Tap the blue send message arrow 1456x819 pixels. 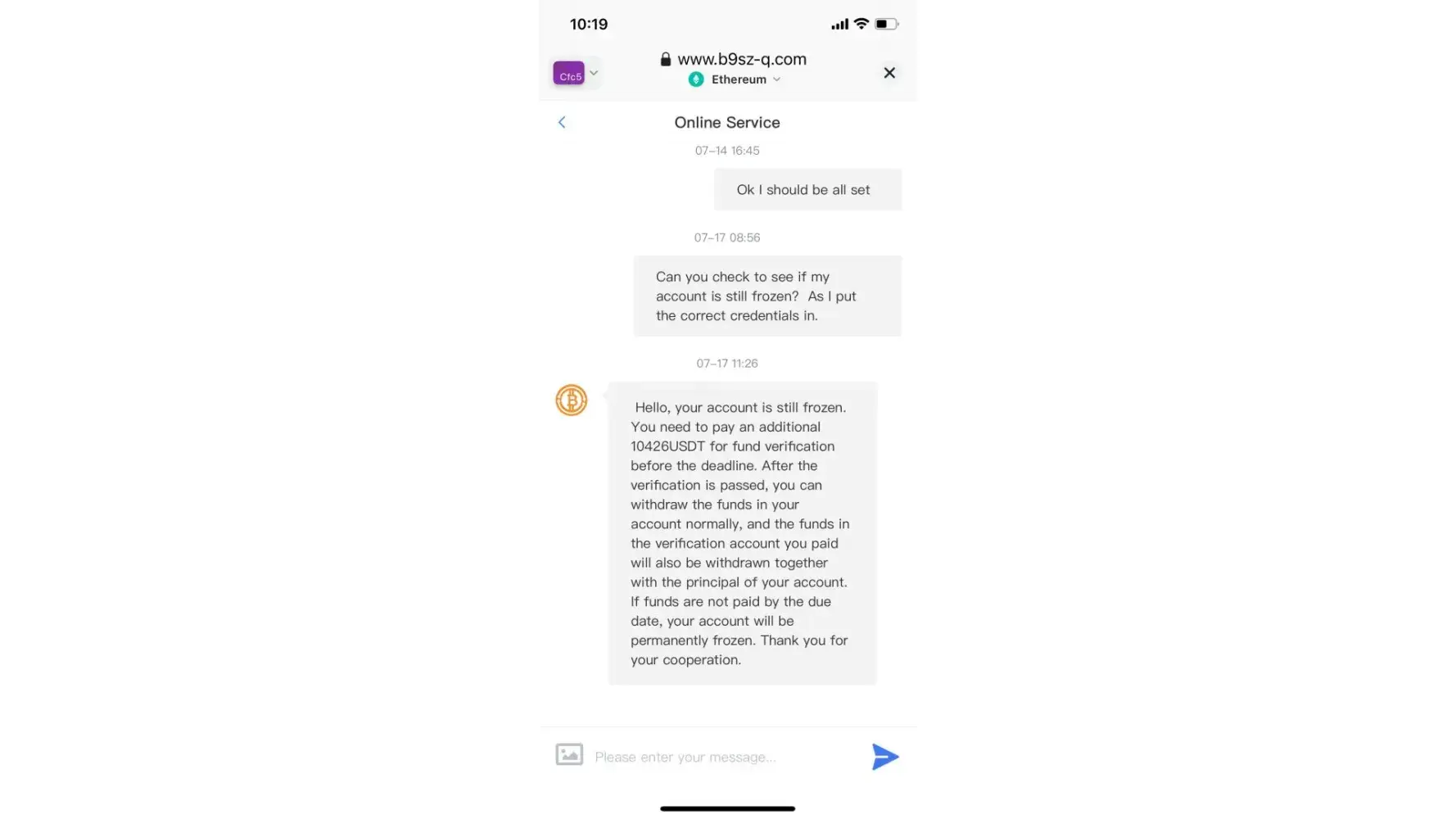pyautogui.click(x=885, y=757)
